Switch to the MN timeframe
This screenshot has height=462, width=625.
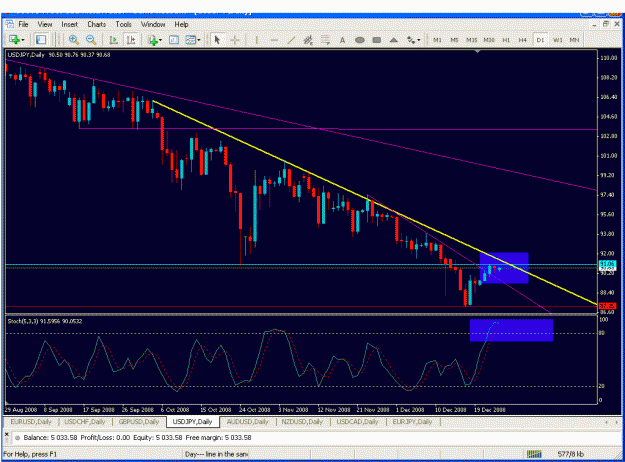tap(574, 40)
